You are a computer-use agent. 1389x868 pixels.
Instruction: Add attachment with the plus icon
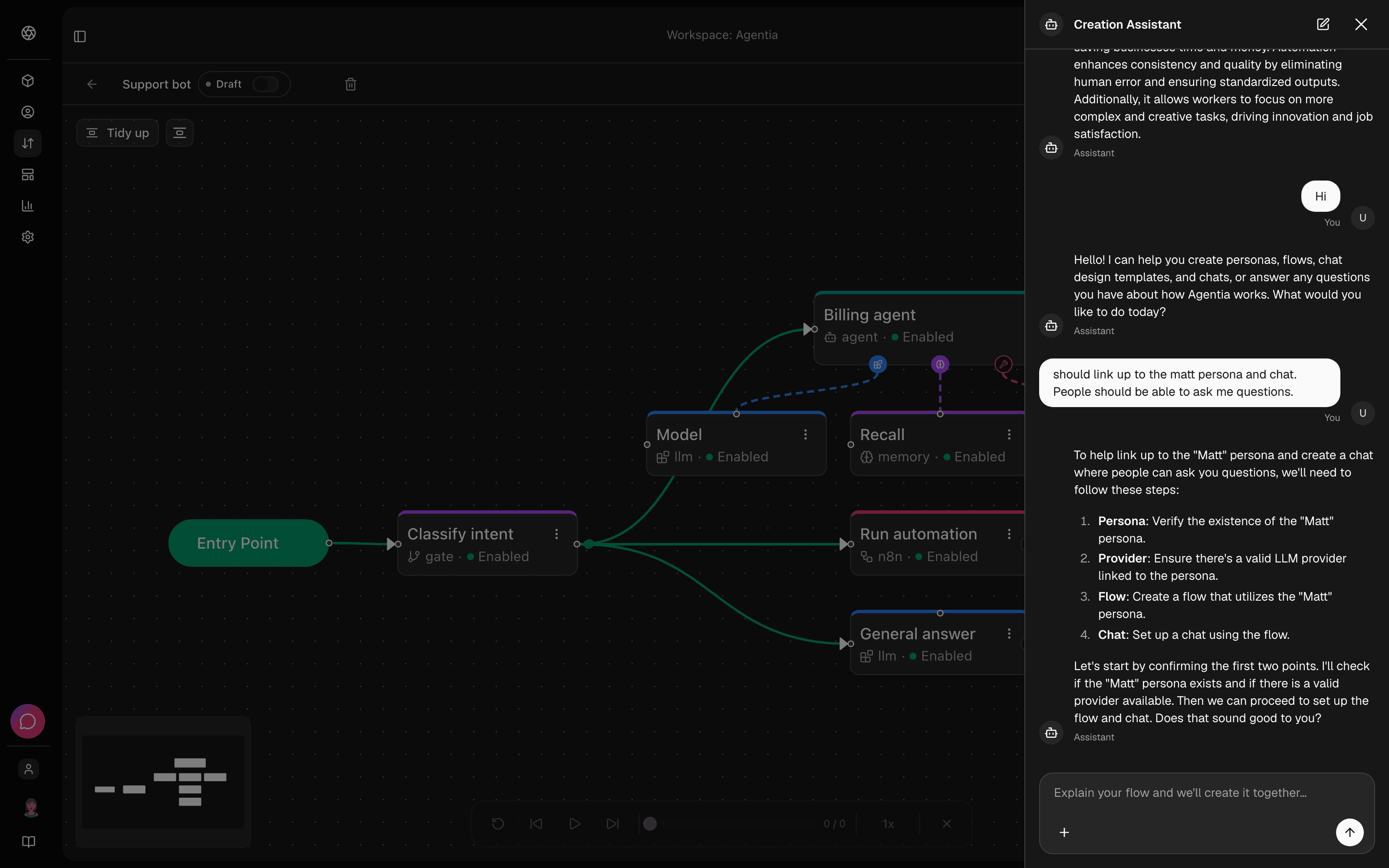click(1064, 832)
